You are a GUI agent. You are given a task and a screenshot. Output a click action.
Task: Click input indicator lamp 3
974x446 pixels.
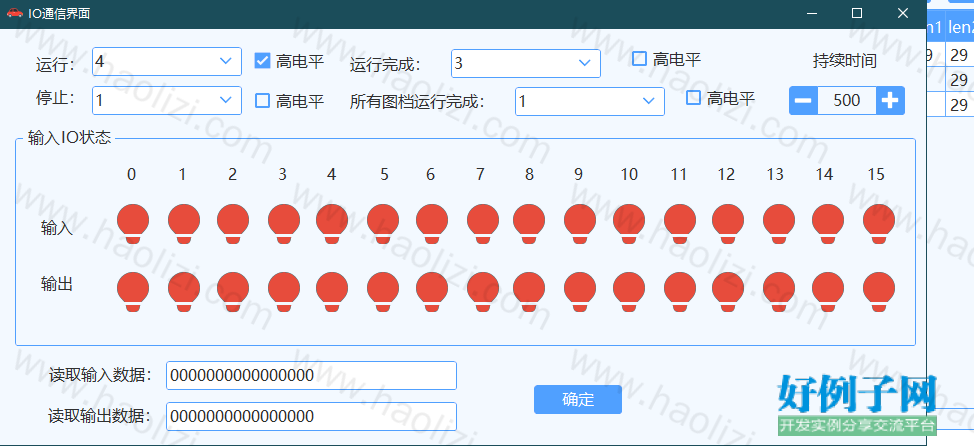point(284,224)
